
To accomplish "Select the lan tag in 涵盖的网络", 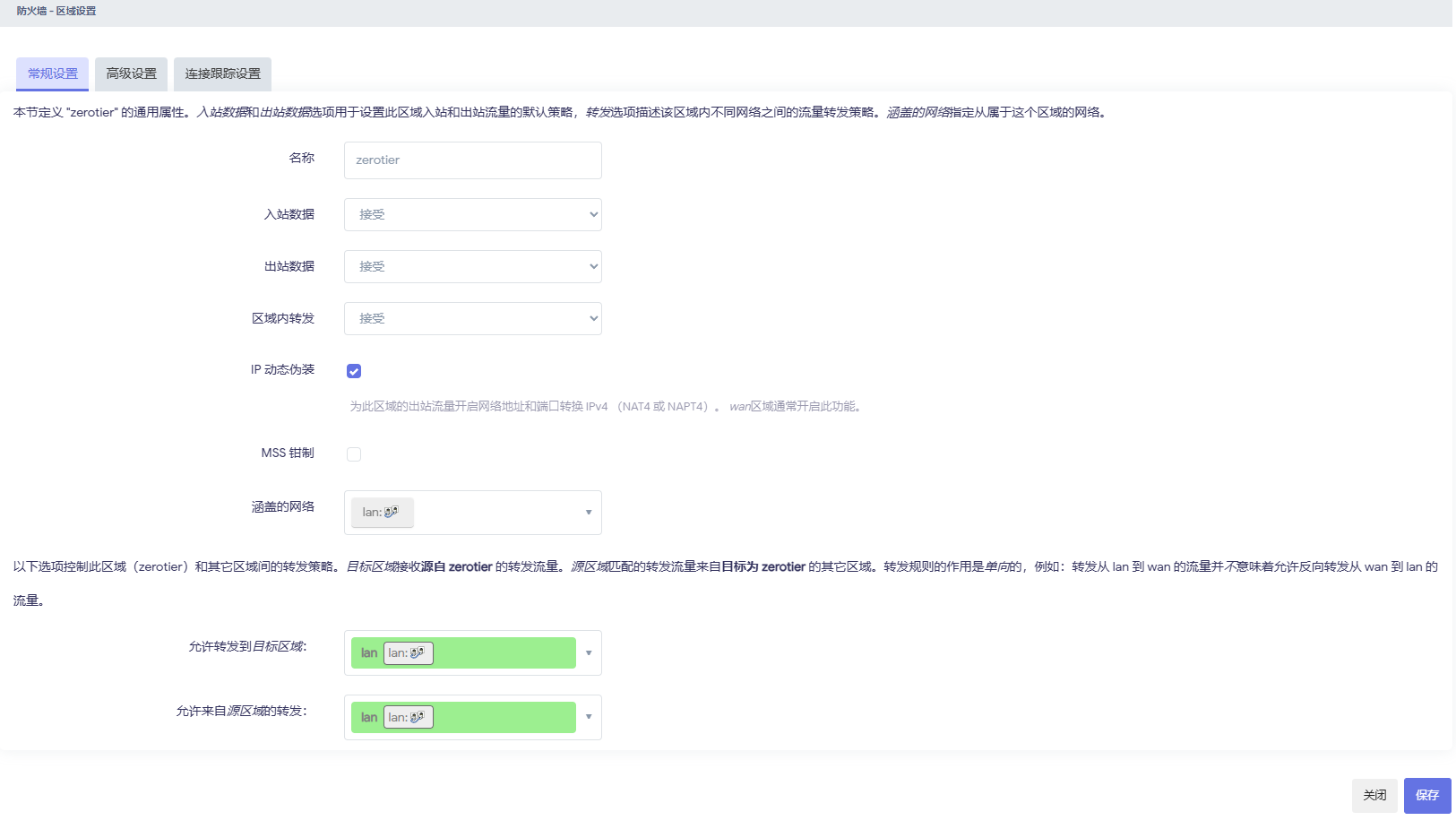I will [x=381, y=512].
